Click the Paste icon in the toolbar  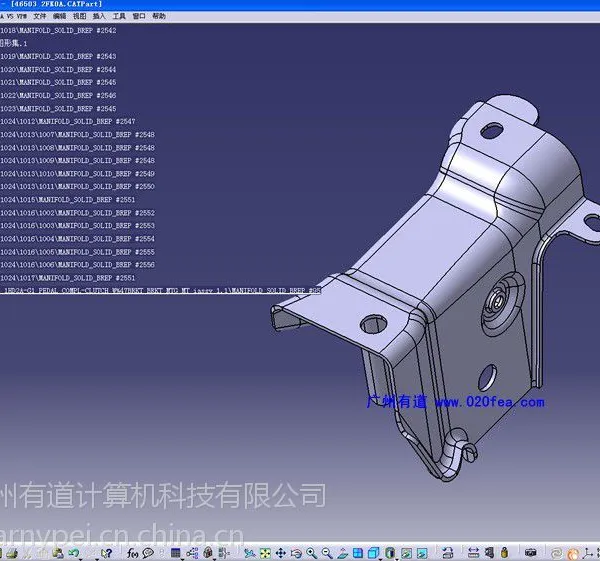pos(58,553)
